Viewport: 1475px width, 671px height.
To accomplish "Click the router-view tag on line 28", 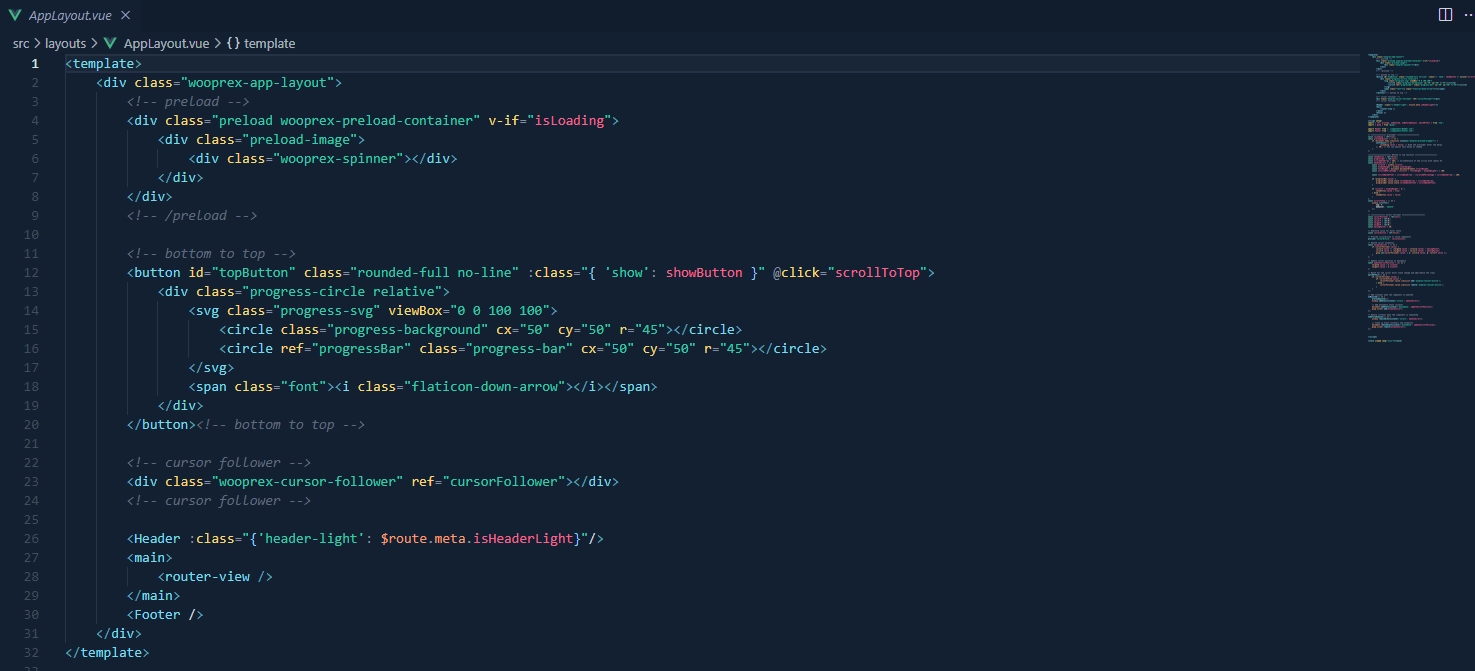I will click(x=208, y=576).
